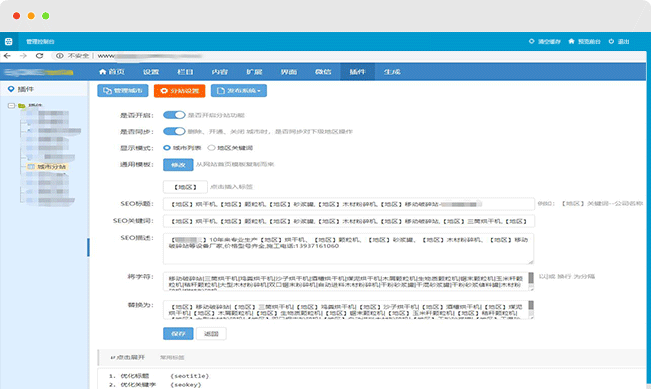
Task: Toggle the 是否开启 switch
Action: coord(174,115)
